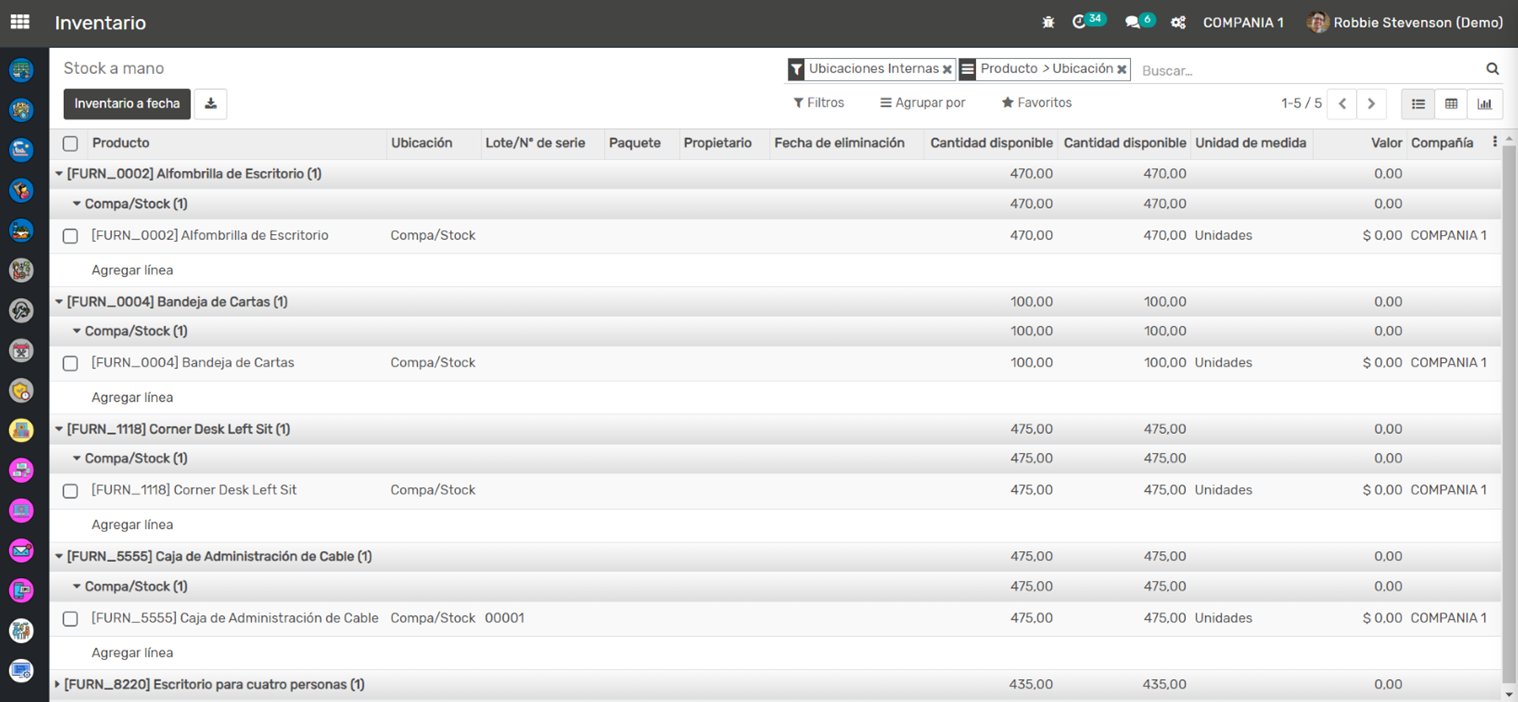The height and width of the screenshot is (702, 1518).
Task: Remove the Ubicaciones Internas filter tag
Action: coord(947,70)
